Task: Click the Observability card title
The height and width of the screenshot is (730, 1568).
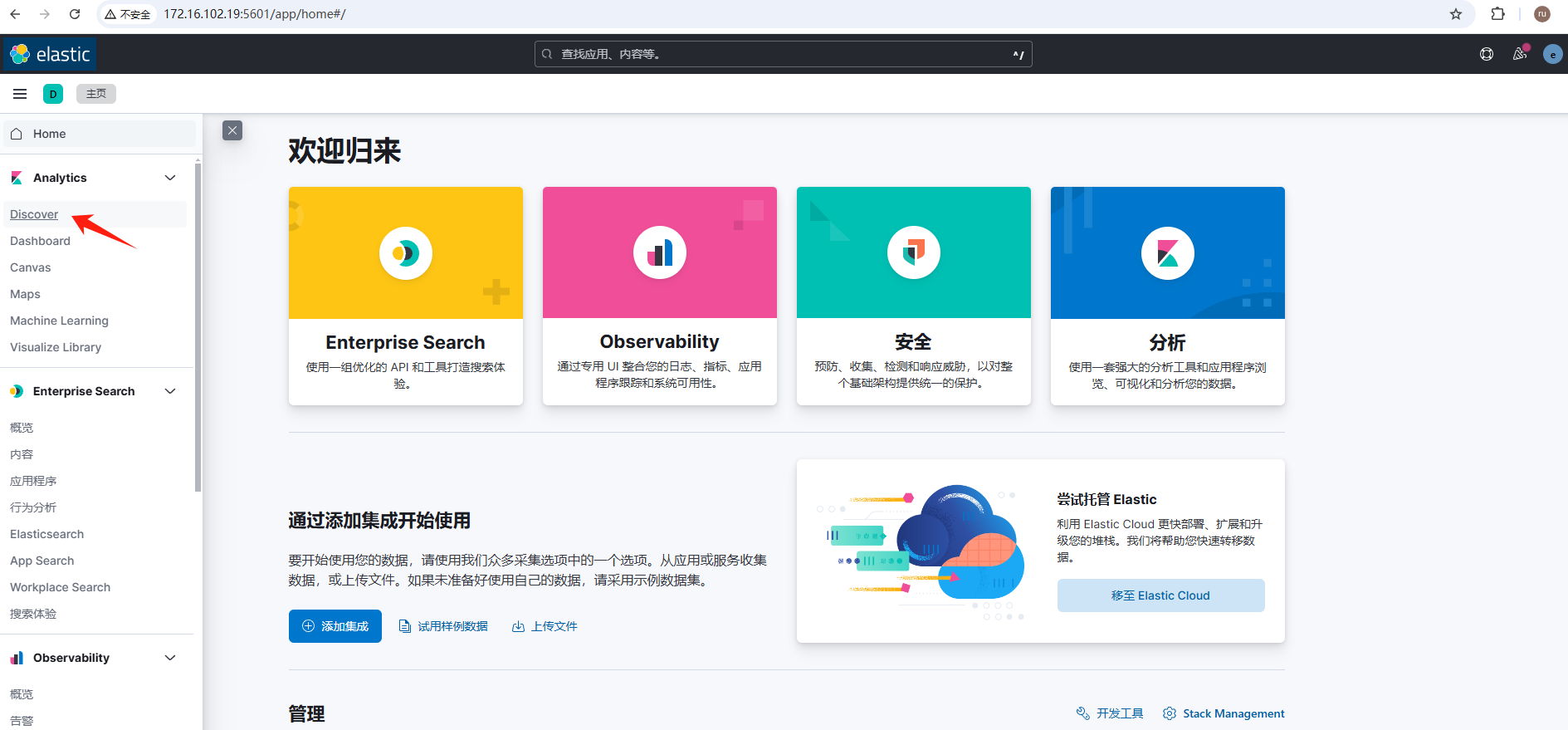Action: [660, 341]
